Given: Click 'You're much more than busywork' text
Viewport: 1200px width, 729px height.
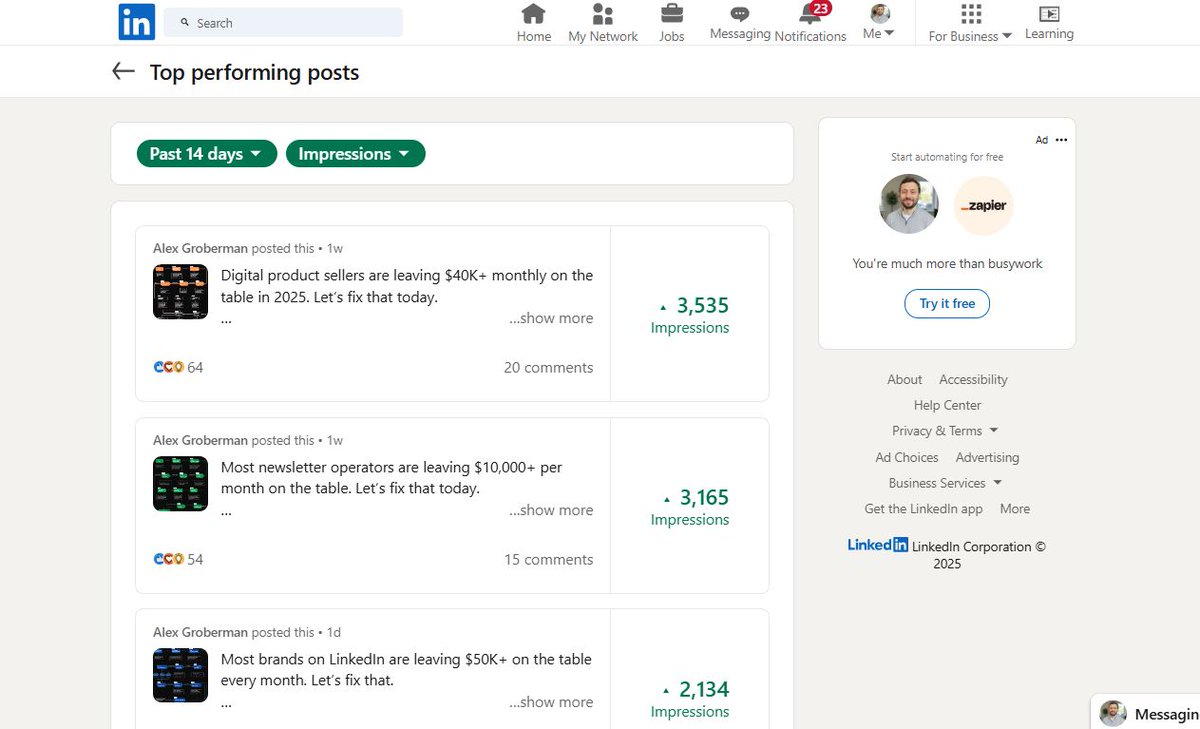Looking at the screenshot, I should pos(947,264).
